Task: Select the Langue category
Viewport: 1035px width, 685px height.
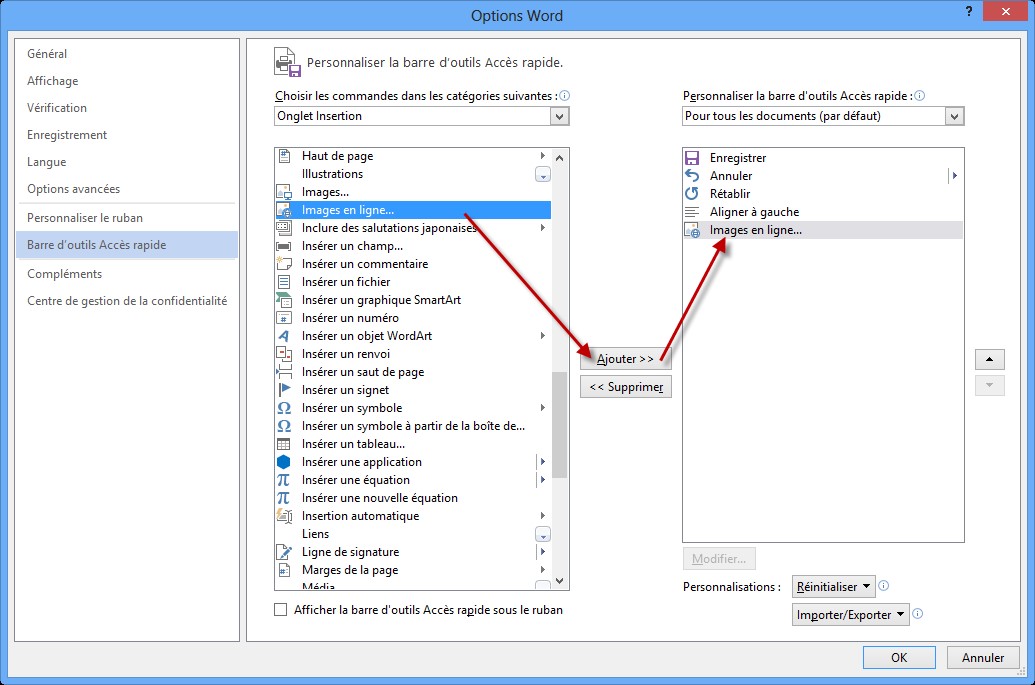Action: coord(46,162)
